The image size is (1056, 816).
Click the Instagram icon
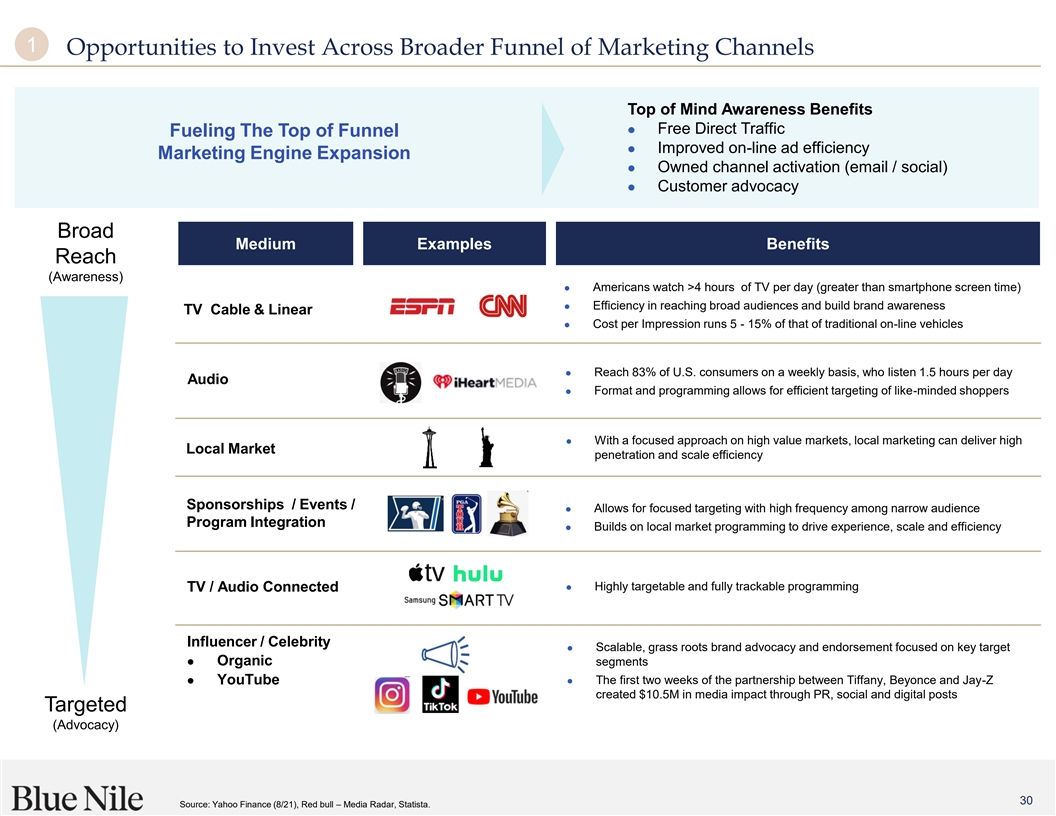click(x=392, y=695)
